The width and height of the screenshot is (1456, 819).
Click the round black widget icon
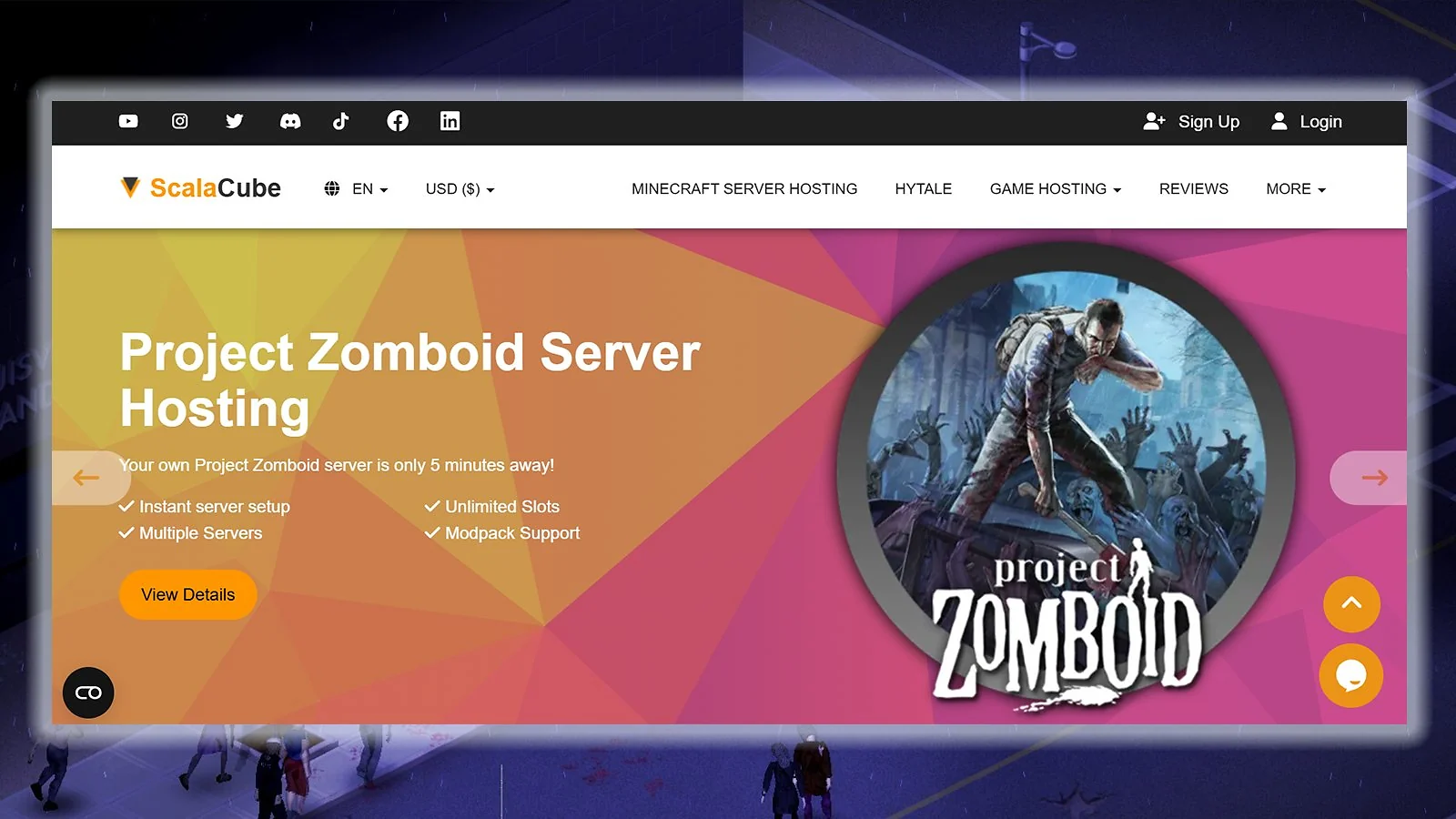(88, 693)
